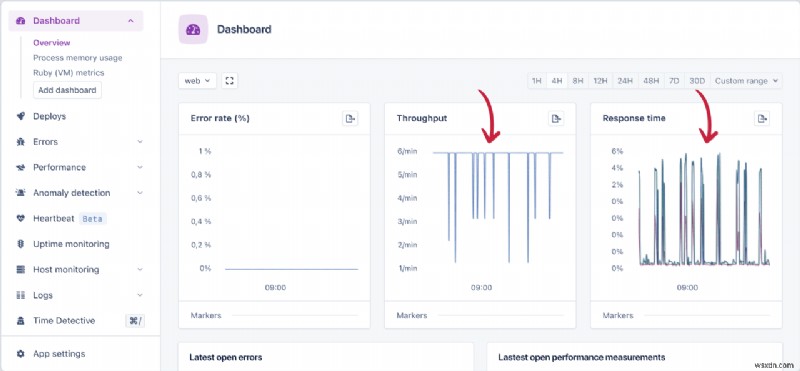Open the Custom range dropdown
800x371 pixels.
click(x=746, y=81)
